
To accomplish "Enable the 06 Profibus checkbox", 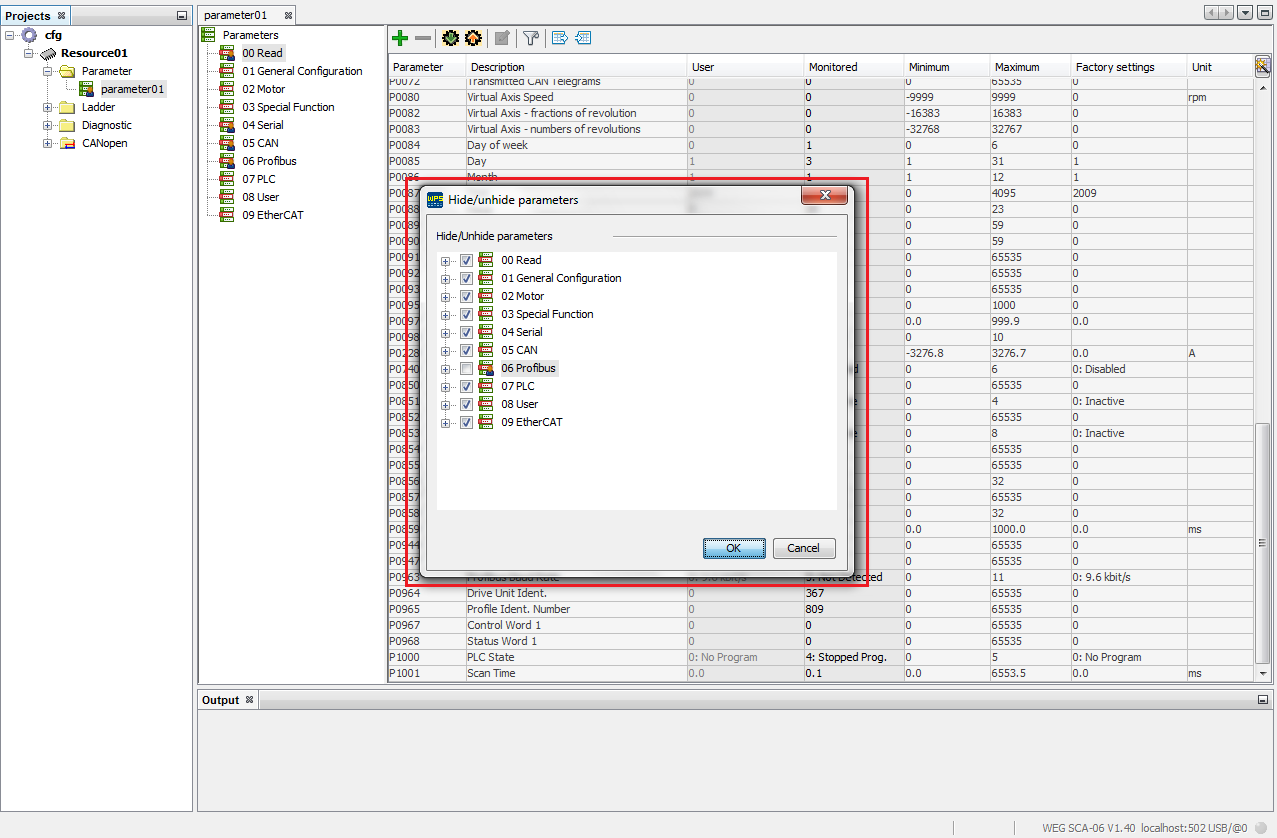I will tap(466, 368).
